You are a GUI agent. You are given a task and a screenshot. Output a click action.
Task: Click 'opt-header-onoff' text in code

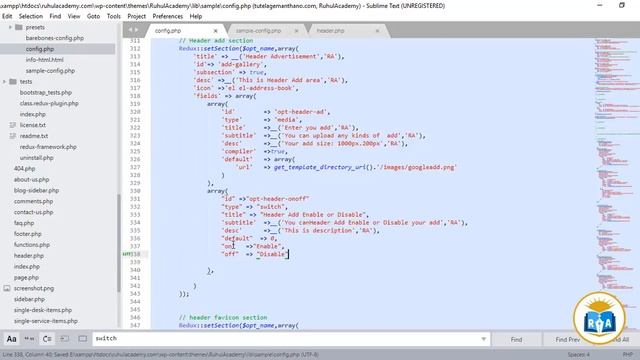point(278,199)
